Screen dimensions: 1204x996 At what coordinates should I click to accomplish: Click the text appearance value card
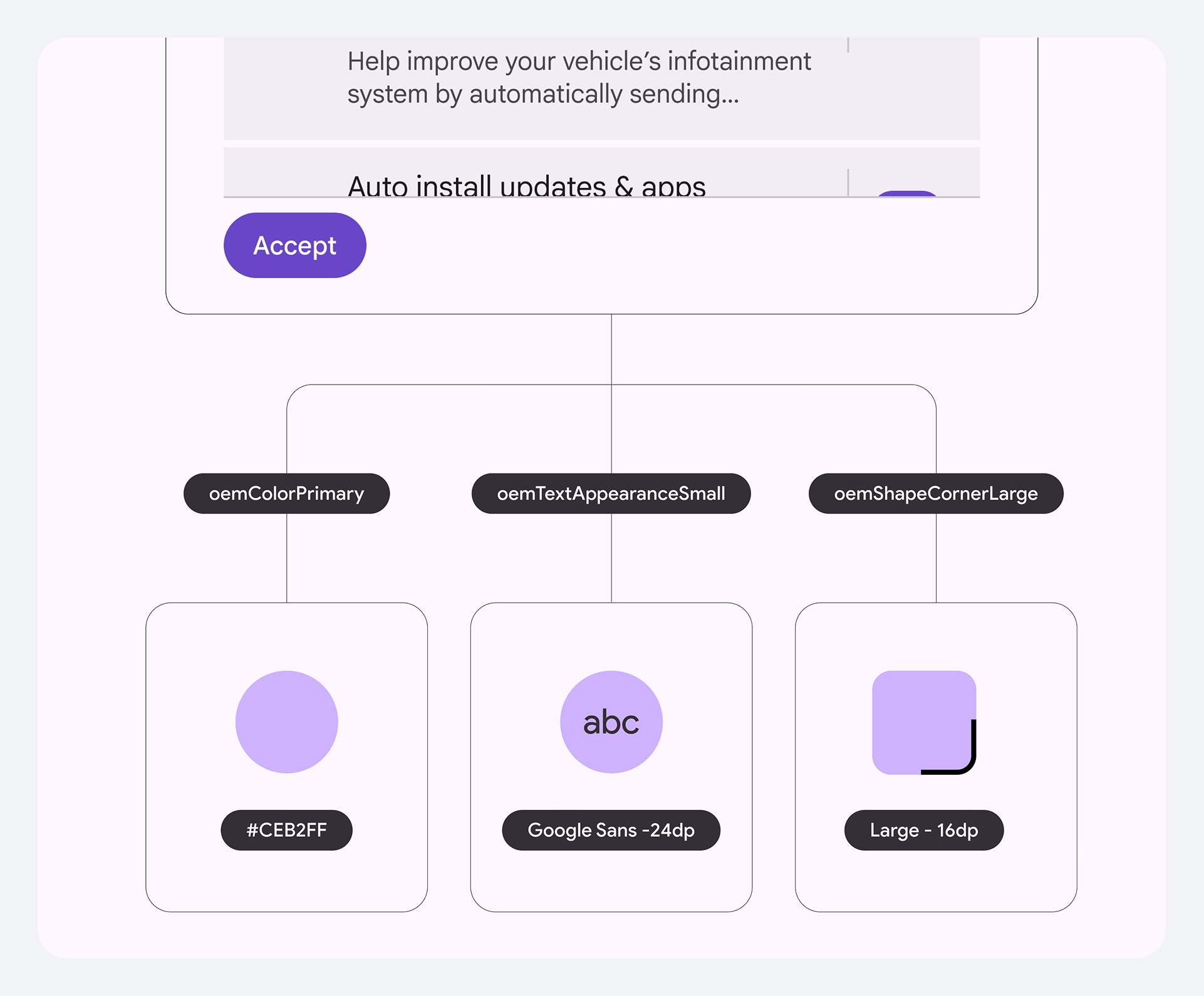pyautogui.click(x=611, y=757)
